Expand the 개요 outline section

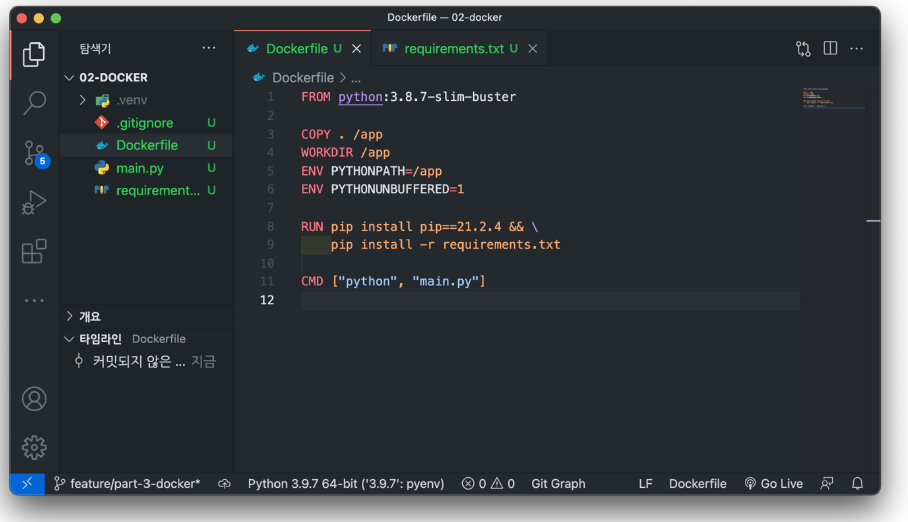[69, 316]
